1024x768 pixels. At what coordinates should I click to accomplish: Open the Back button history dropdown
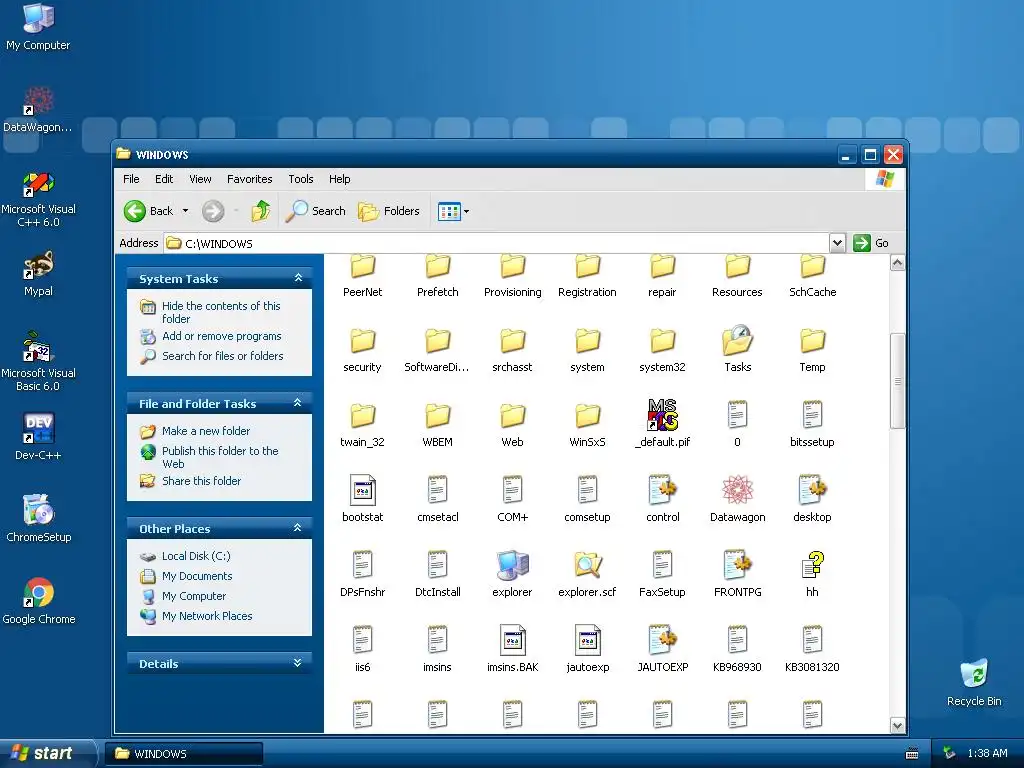tap(185, 211)
